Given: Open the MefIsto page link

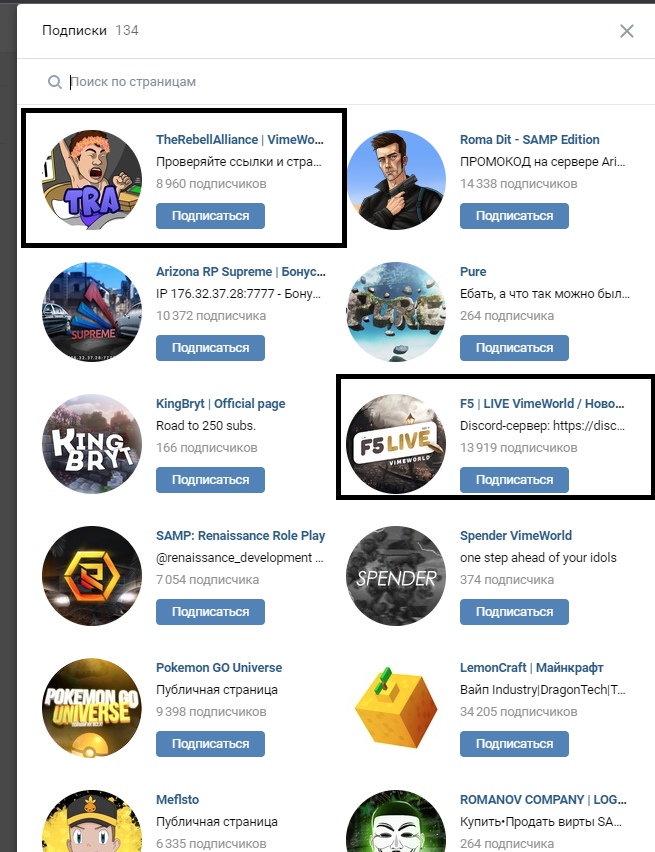Looking at the screenshot, I should coord(177,800).
